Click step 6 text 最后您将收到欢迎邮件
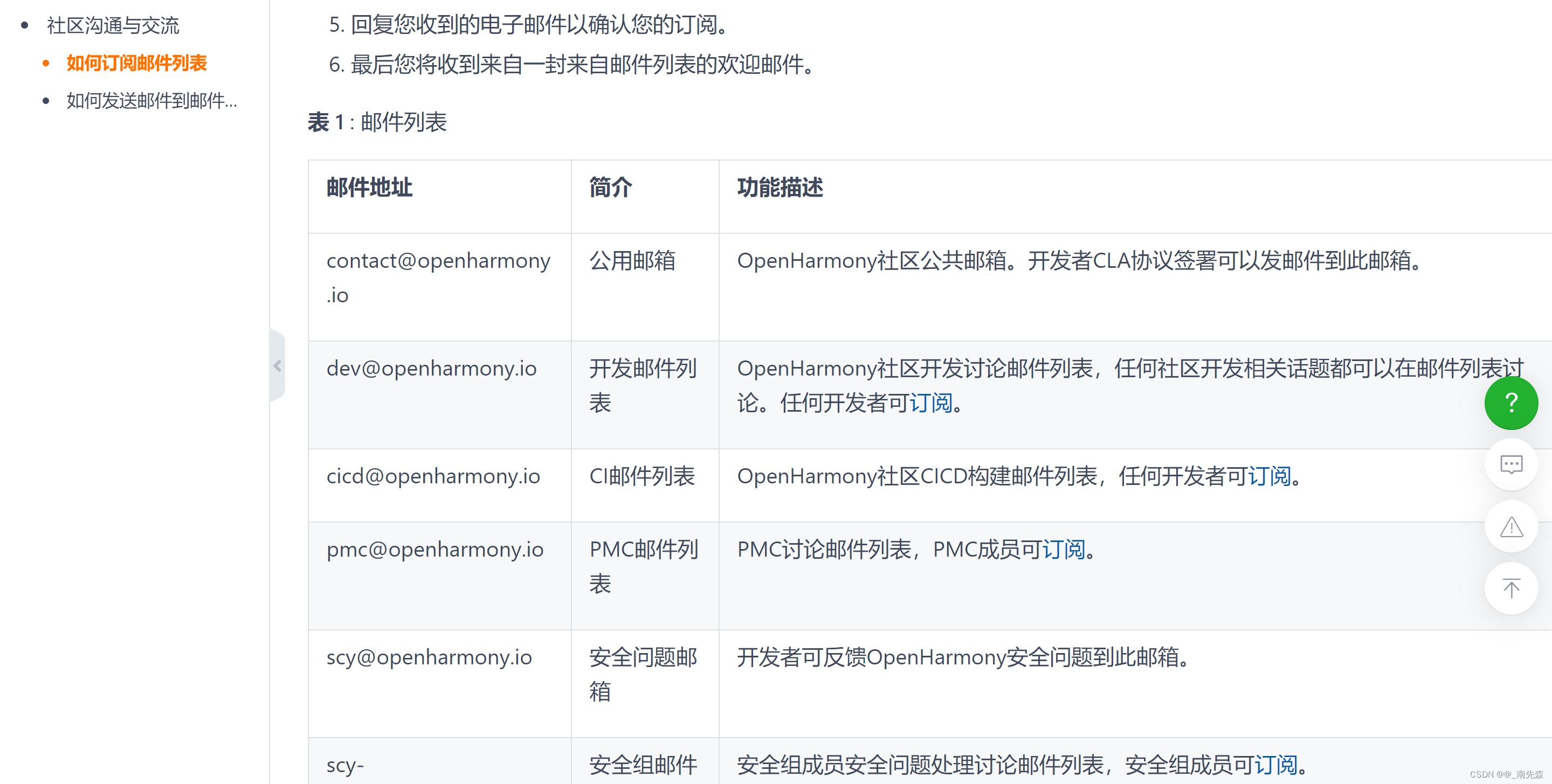 583,65
